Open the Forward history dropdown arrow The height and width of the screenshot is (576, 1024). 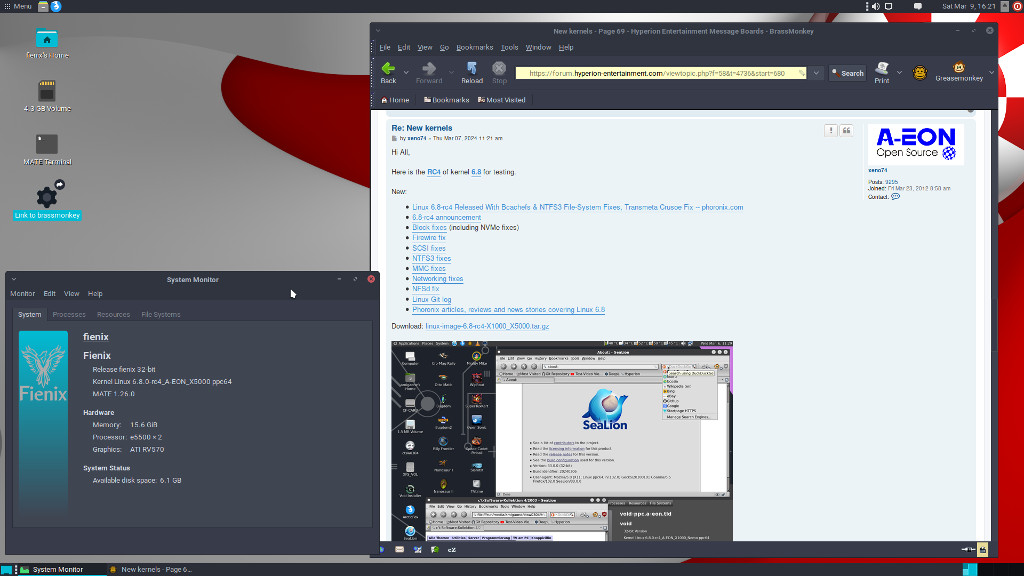(451, 73)
